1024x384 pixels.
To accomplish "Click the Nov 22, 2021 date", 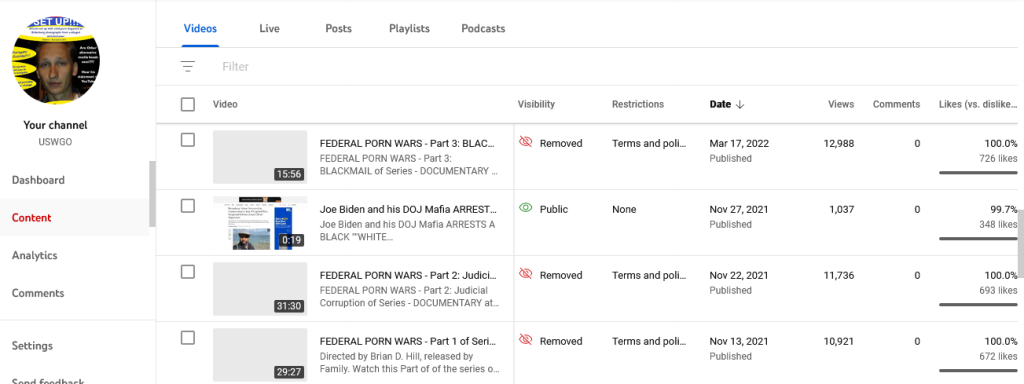I will tap(739, 276).
